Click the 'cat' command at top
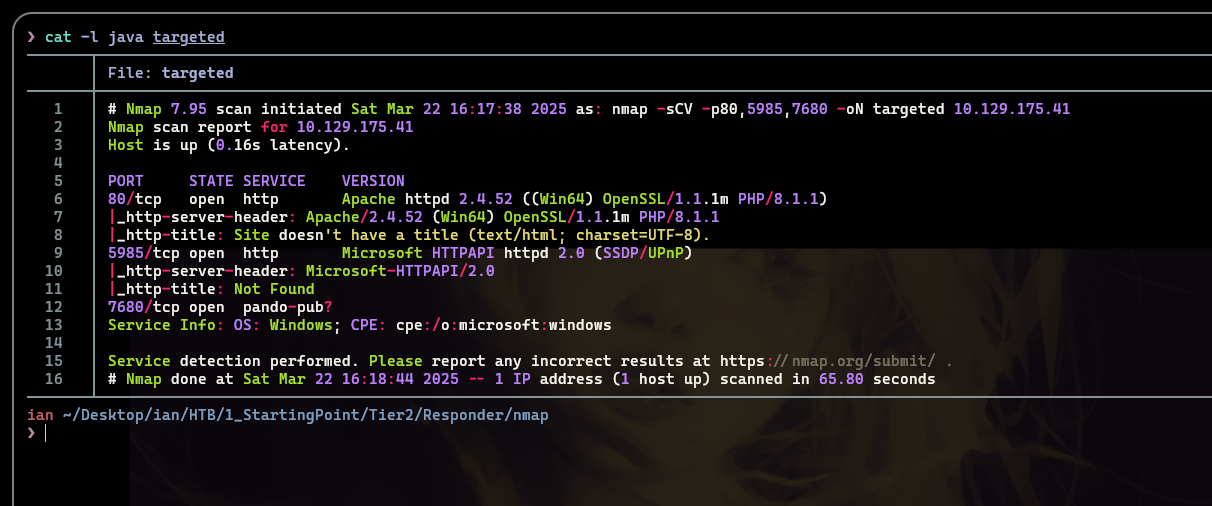1212x506 pixels. tap(58, 37)
